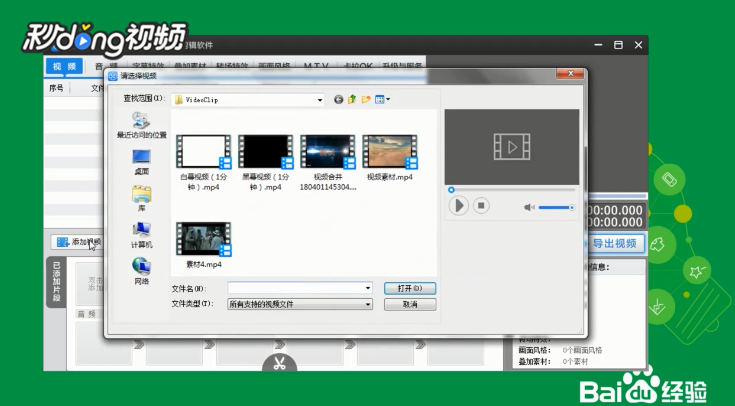The width and height of the screenshot is (735, 406).
Task: Click the 打开 (Open) button
Action: pyautogui.click(x=410, y=288)
